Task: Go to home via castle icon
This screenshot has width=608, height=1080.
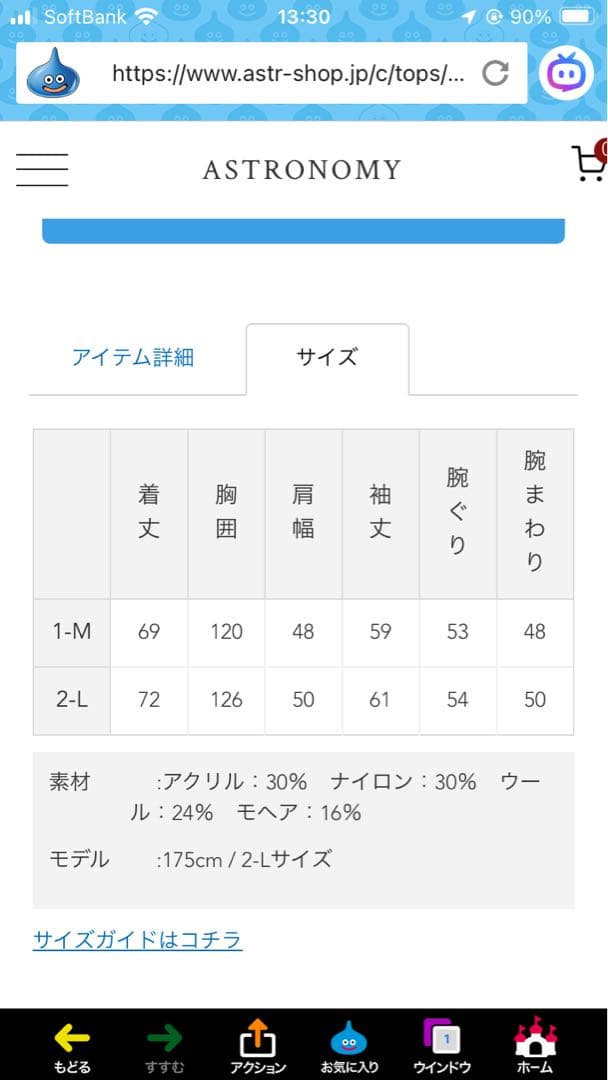Action: tap(535, 1046)
